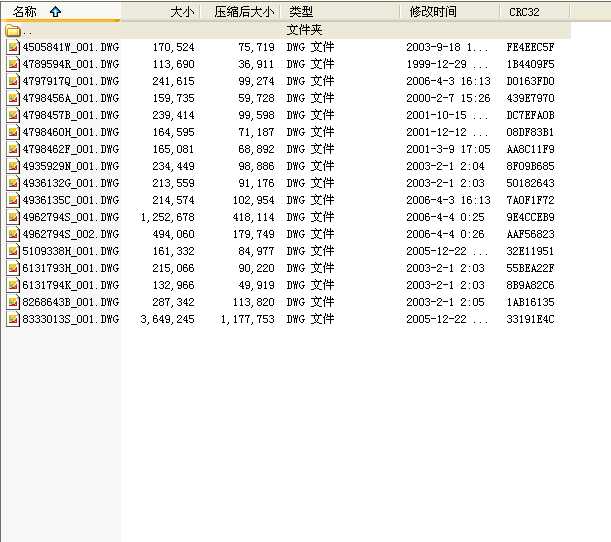Click file icon of 4798457B_001.DWG
Screen dimensions: 611x542
(x=13, y=115)
